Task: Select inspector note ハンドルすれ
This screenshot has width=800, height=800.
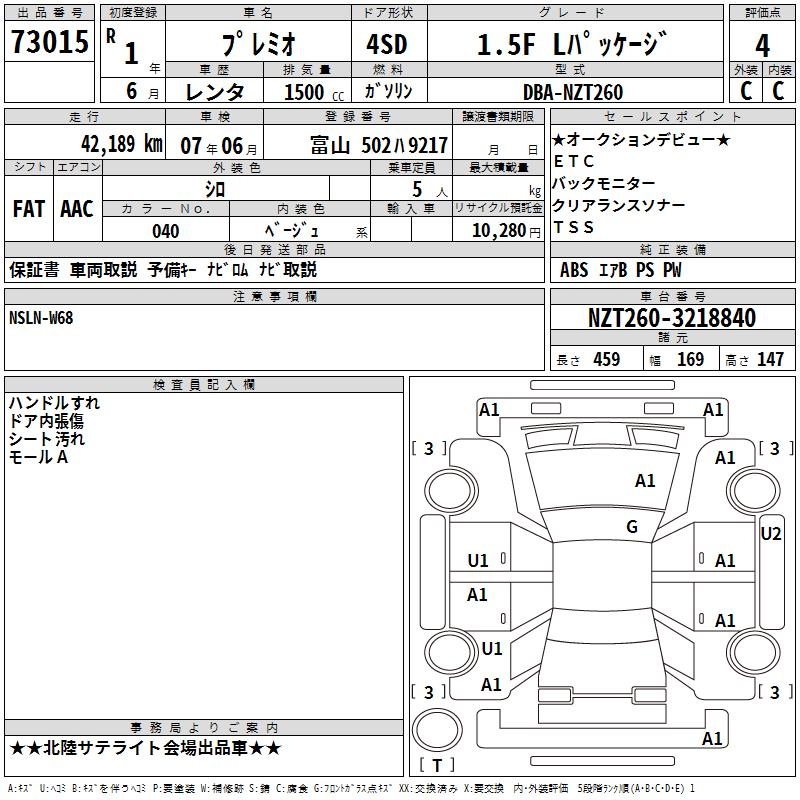Action: click(54, 403)
